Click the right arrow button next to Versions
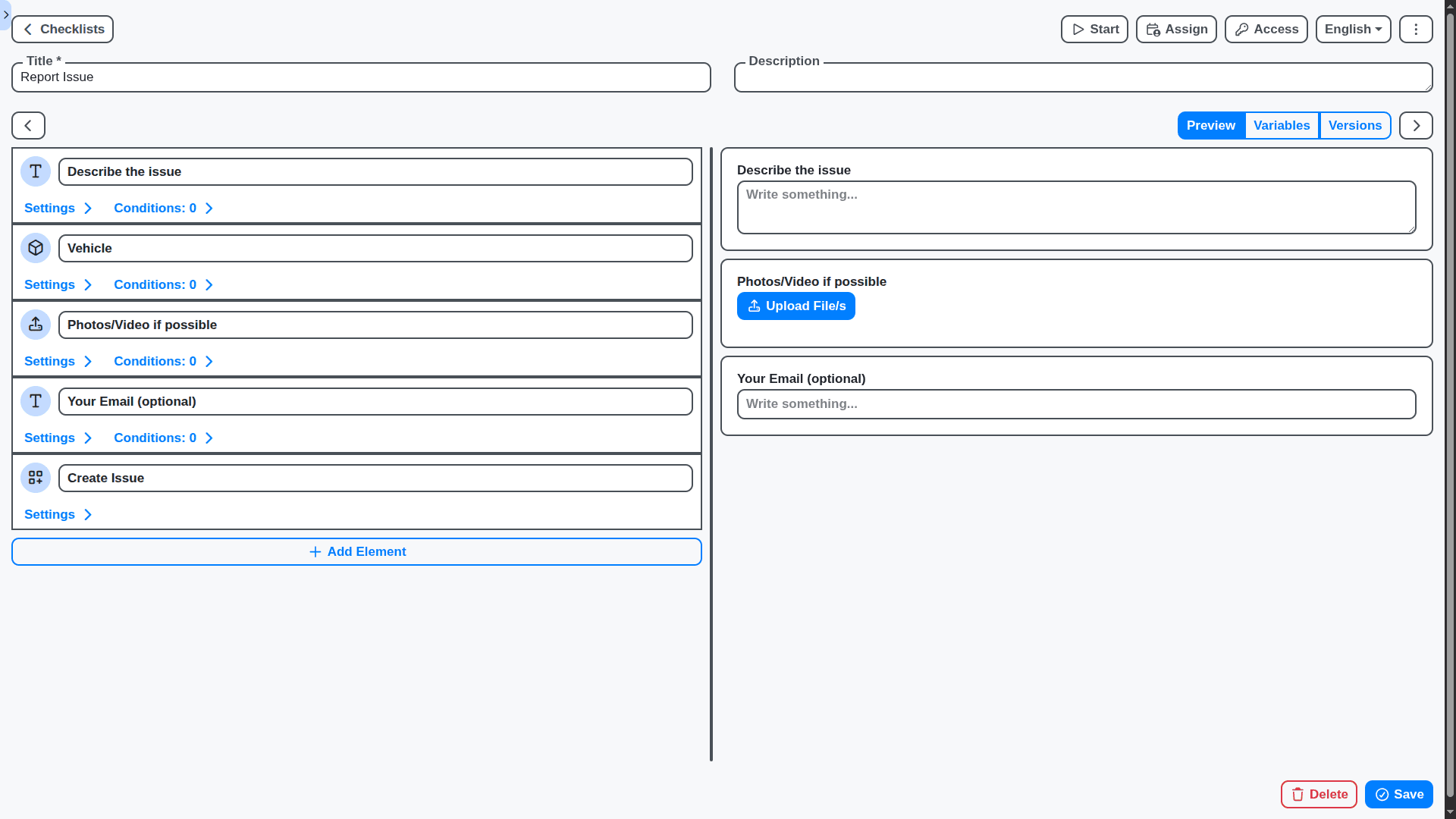Viewport: 1456px width, 819px height. 1415,126
